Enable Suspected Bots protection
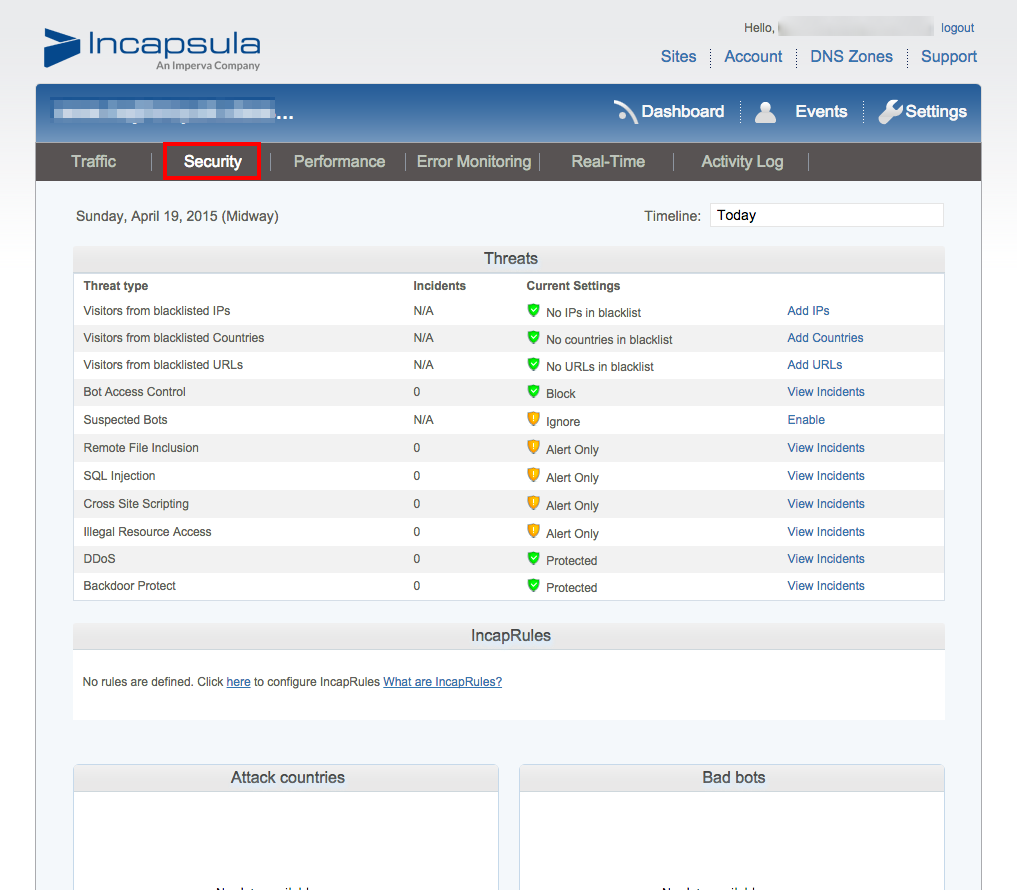This screenshot has height=890, width=1017. (x=806, y=420)
